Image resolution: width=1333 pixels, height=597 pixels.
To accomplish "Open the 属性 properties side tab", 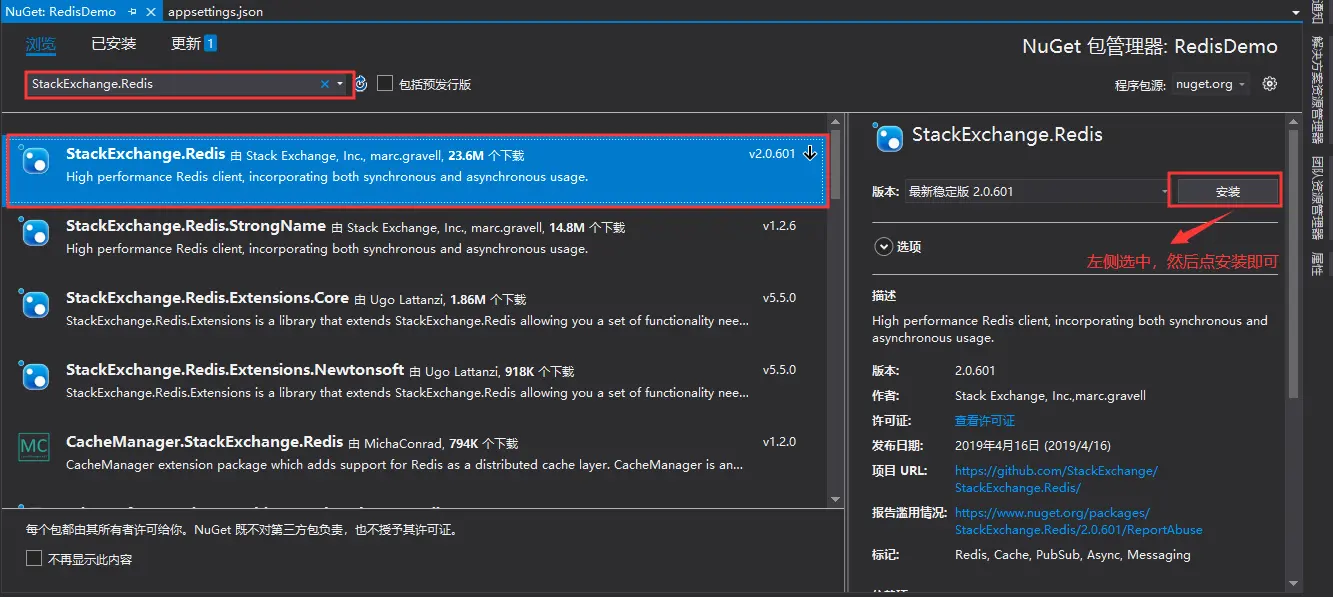I will coord(1319,265).
